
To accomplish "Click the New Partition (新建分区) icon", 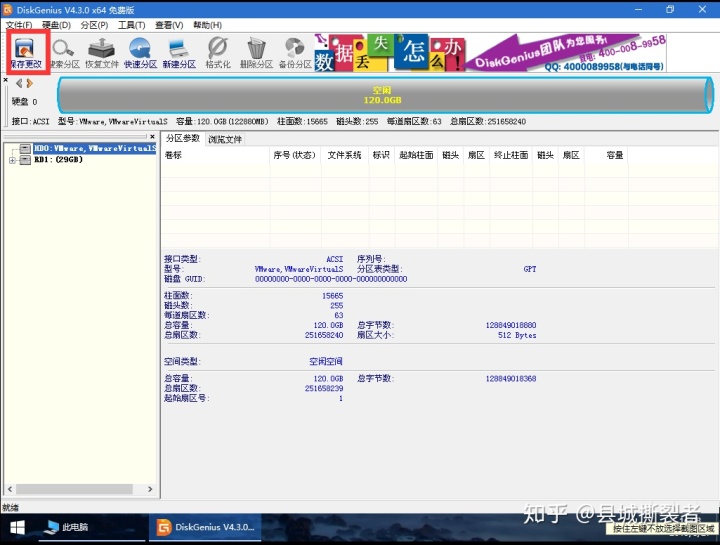I will [179, 52].
